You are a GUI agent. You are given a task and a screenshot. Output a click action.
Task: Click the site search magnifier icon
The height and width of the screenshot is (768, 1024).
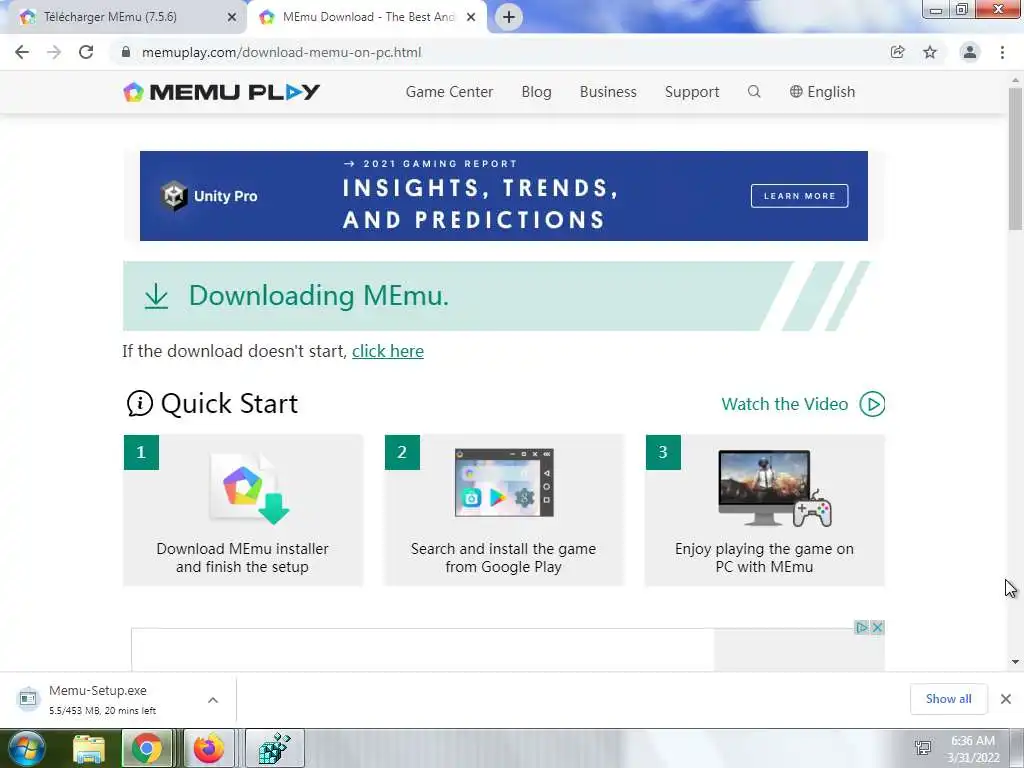point(754,91)
